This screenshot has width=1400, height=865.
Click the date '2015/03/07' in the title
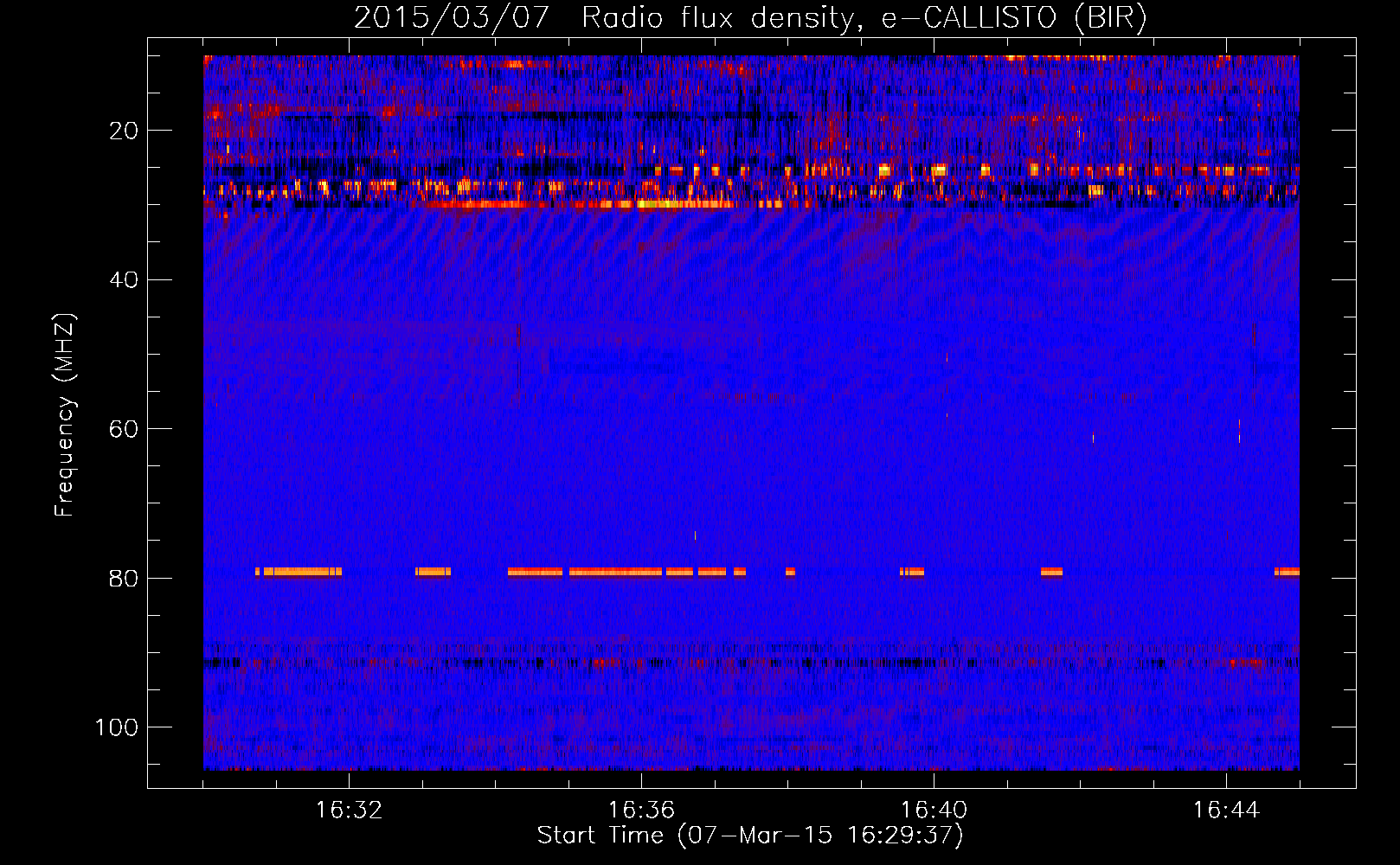point(452,18)
